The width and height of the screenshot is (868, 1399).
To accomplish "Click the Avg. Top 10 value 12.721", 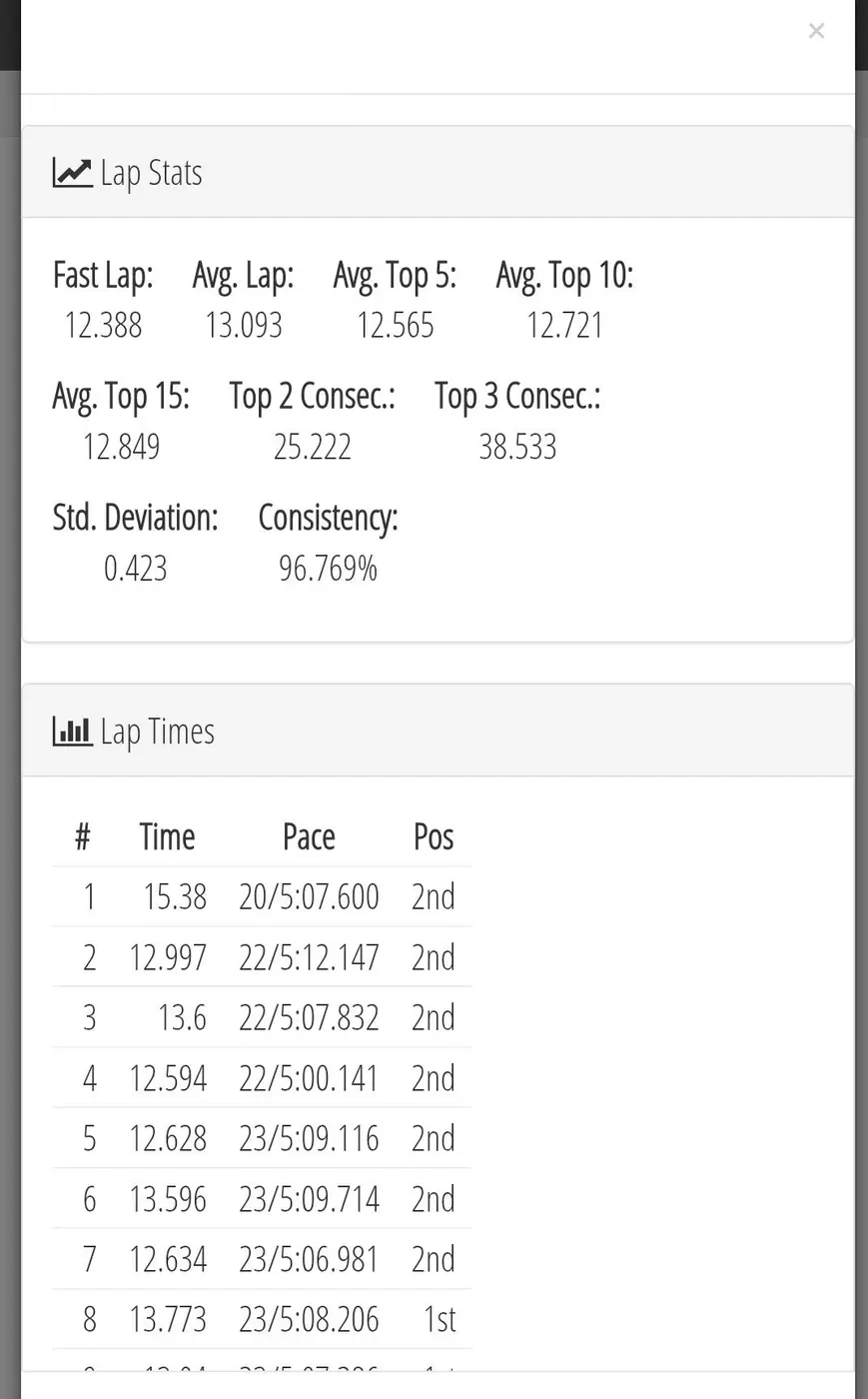I will 565,325.
